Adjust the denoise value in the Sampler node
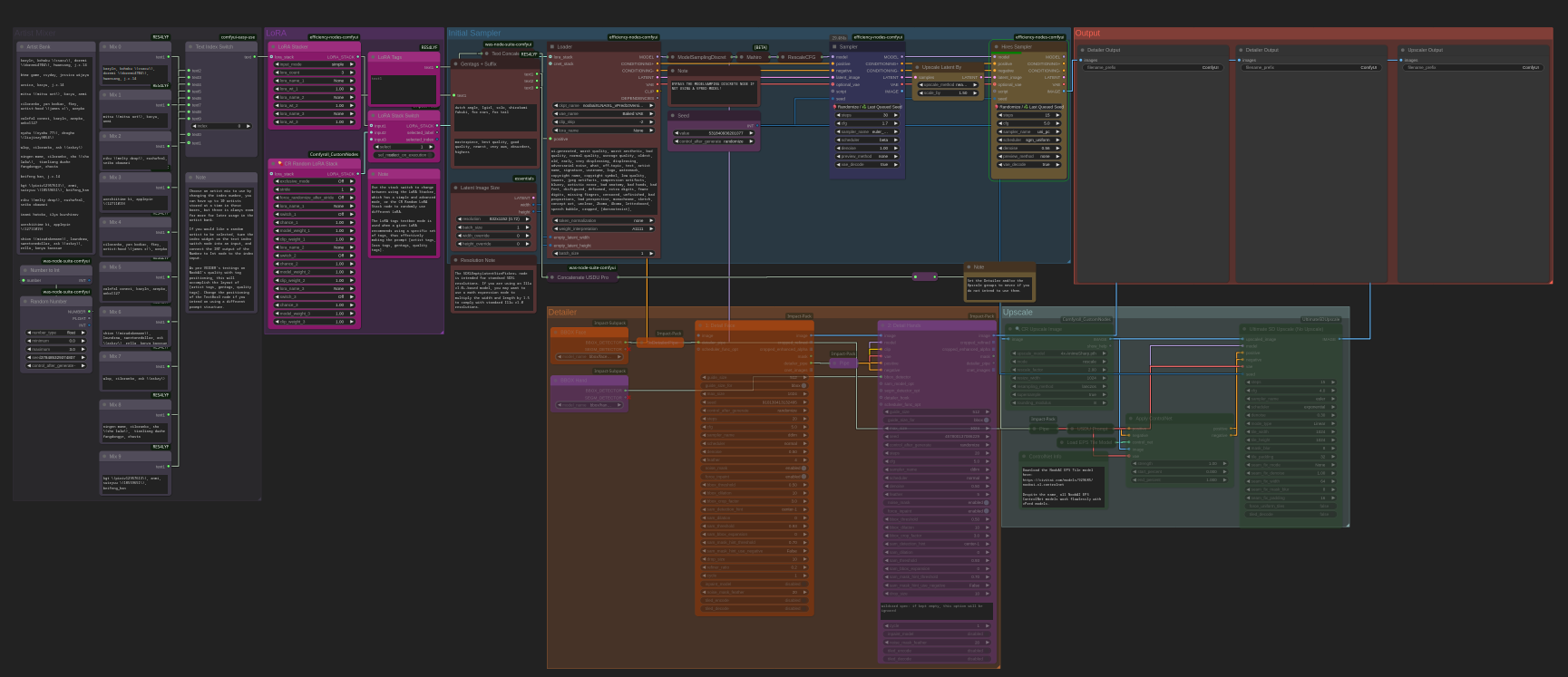 (868, 149)
